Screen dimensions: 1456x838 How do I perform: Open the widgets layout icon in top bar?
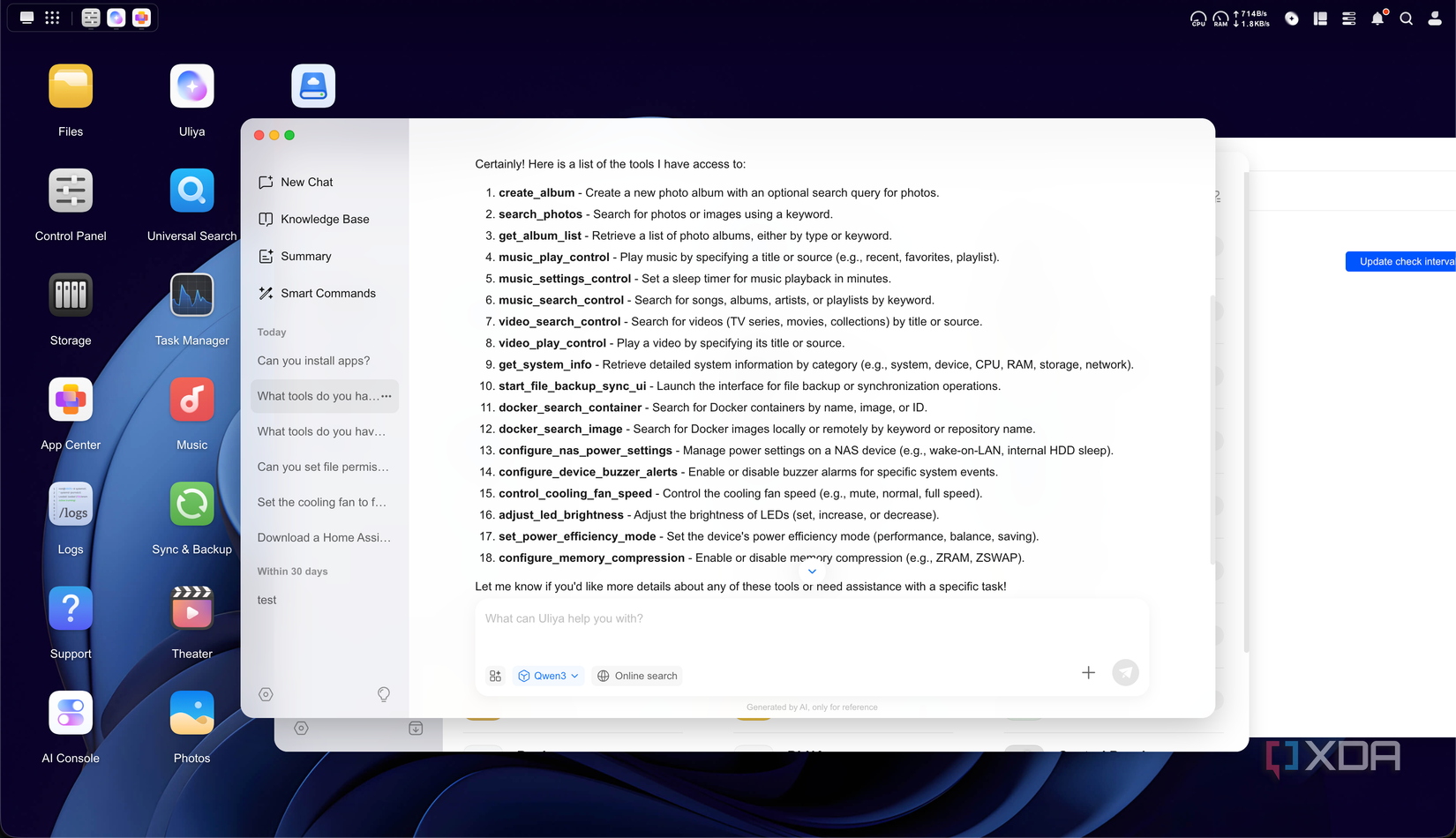click(x=1320, y=18)
